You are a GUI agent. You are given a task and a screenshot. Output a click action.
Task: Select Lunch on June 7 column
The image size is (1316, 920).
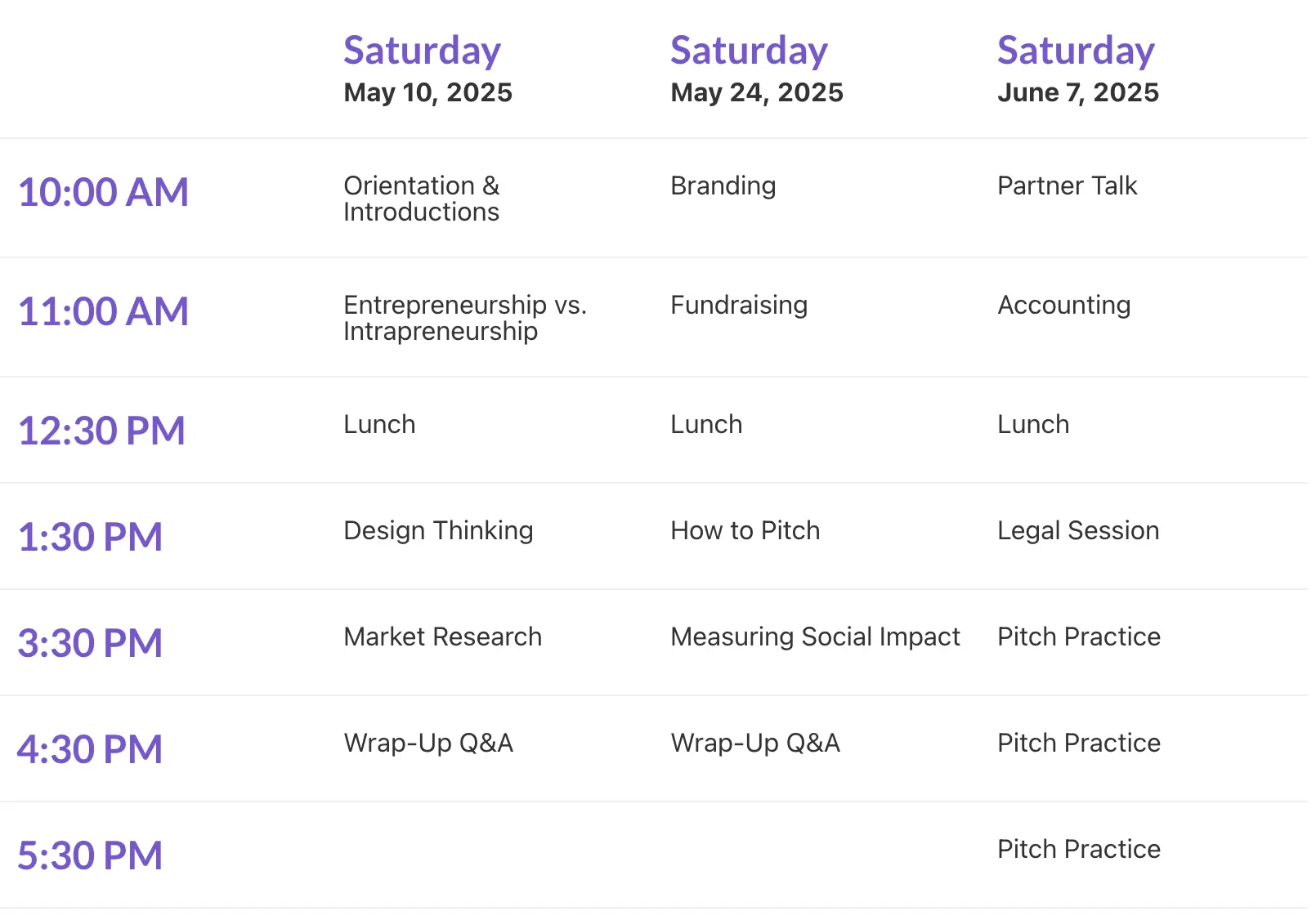[x=1032, y=425]
